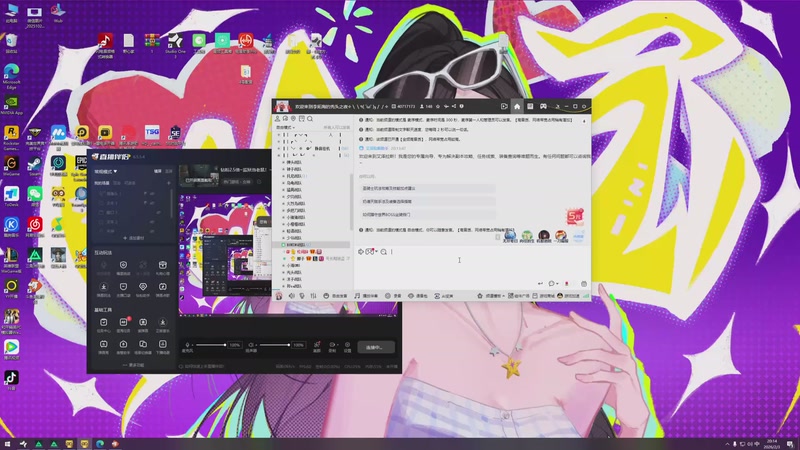Screen dimensions: 800x450
Task: Click the broadcast horn icon in YY input toolbar
Action: (x=361, y=252)
